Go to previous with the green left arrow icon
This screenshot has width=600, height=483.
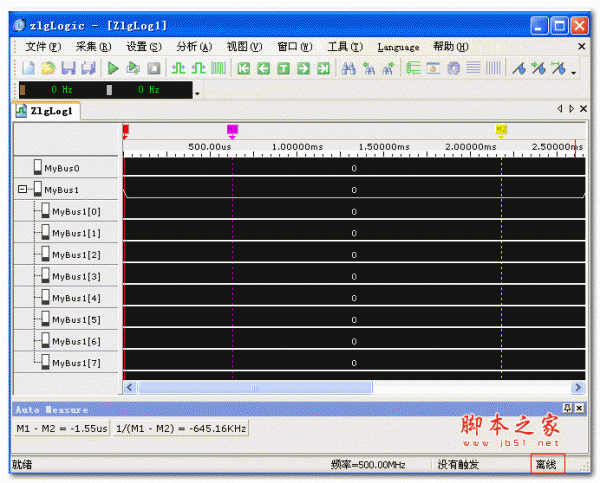[x=264, y=69]
